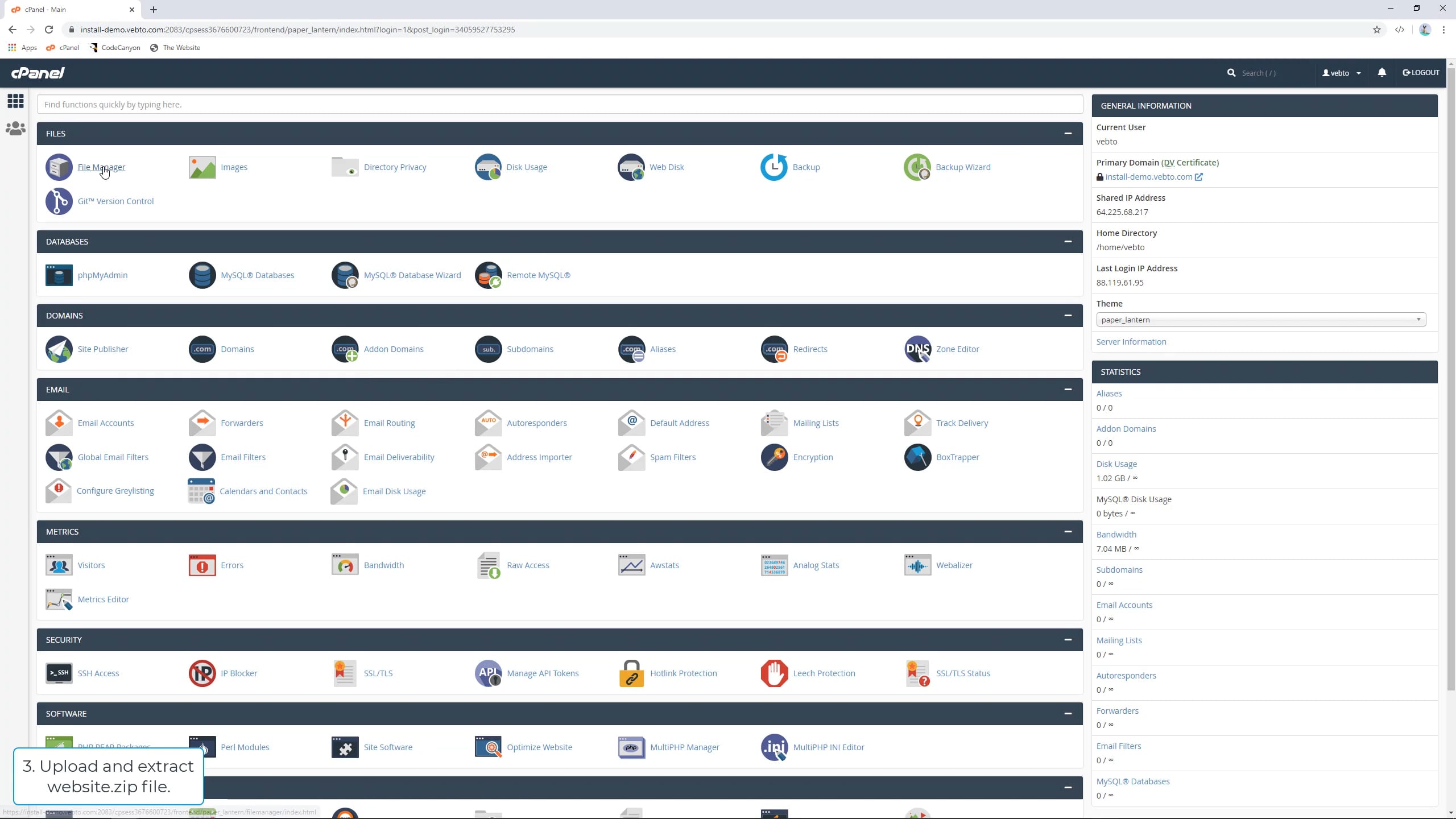Click the Directory Privacy link text
This screenshot has height=819, width=1456.
(395, 167)
